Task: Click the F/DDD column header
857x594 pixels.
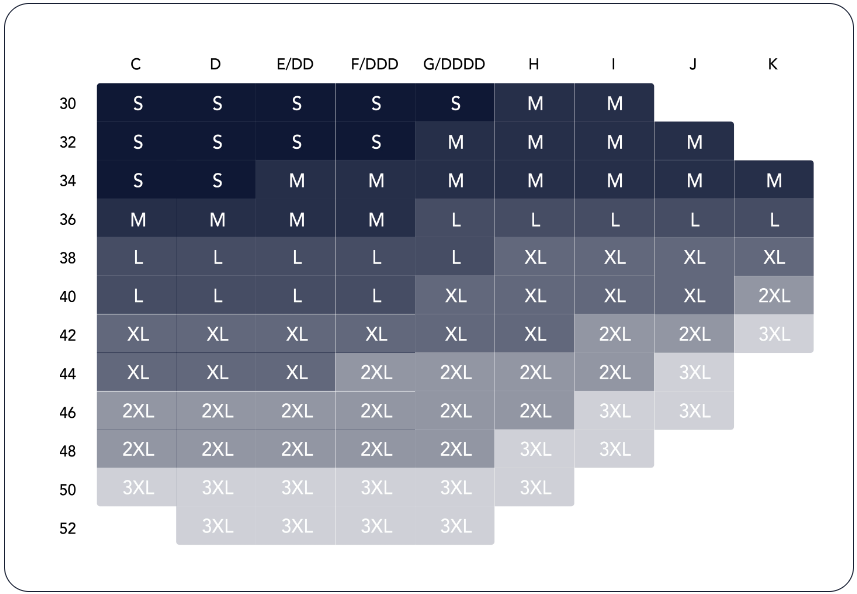Action: tap(375, 65)
